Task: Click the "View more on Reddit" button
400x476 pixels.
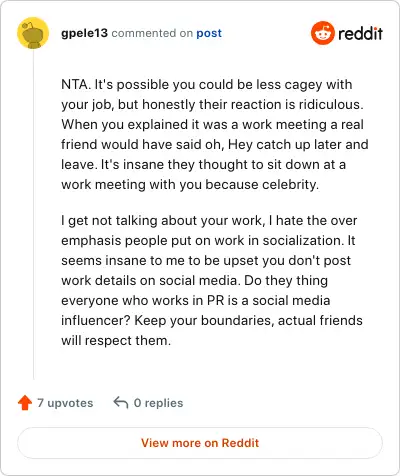Action: (x=200, y=443)
